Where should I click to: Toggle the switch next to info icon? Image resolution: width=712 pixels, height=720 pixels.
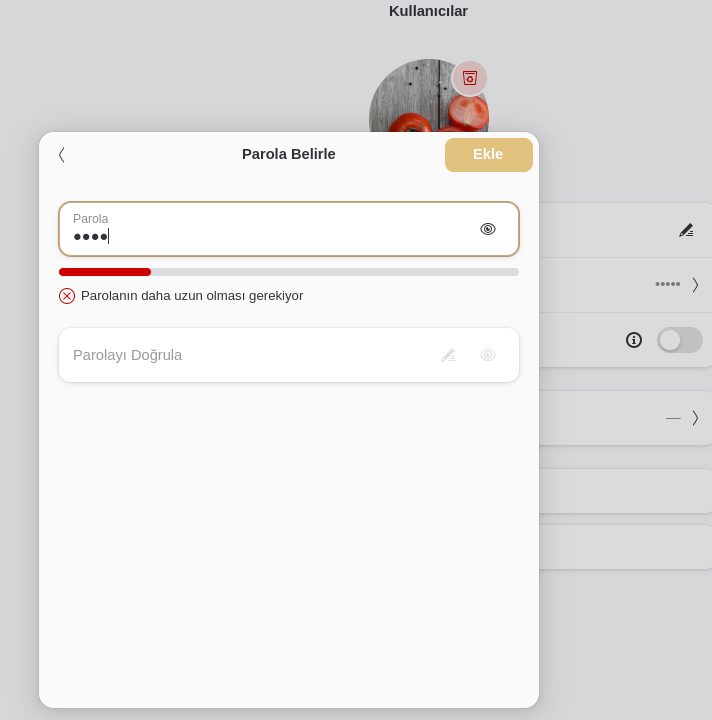(680, 340)
